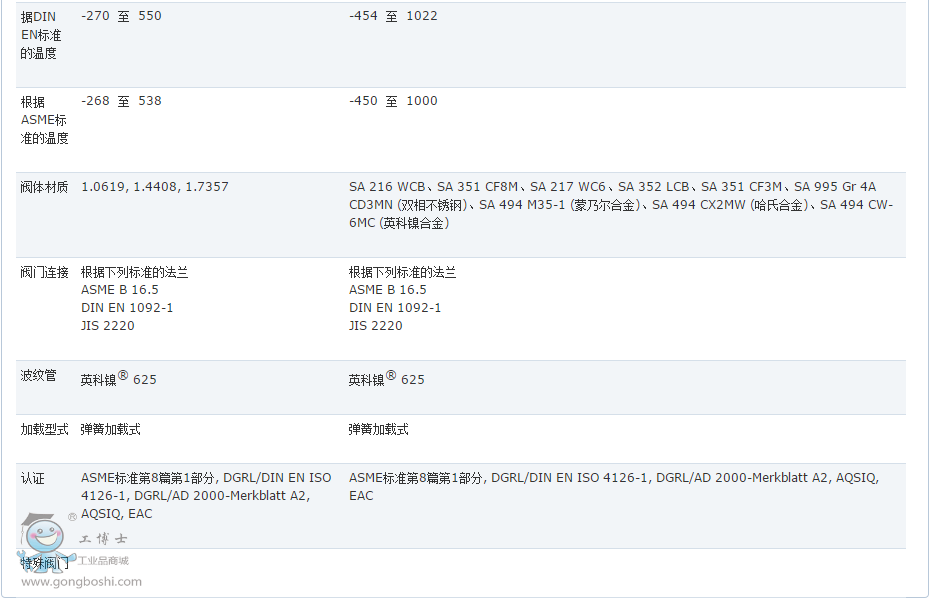The height and width of the screenshot is (601, 937).
Task: Click the -450 至 1000 ASME temperature value
Action: coord(393,101)
